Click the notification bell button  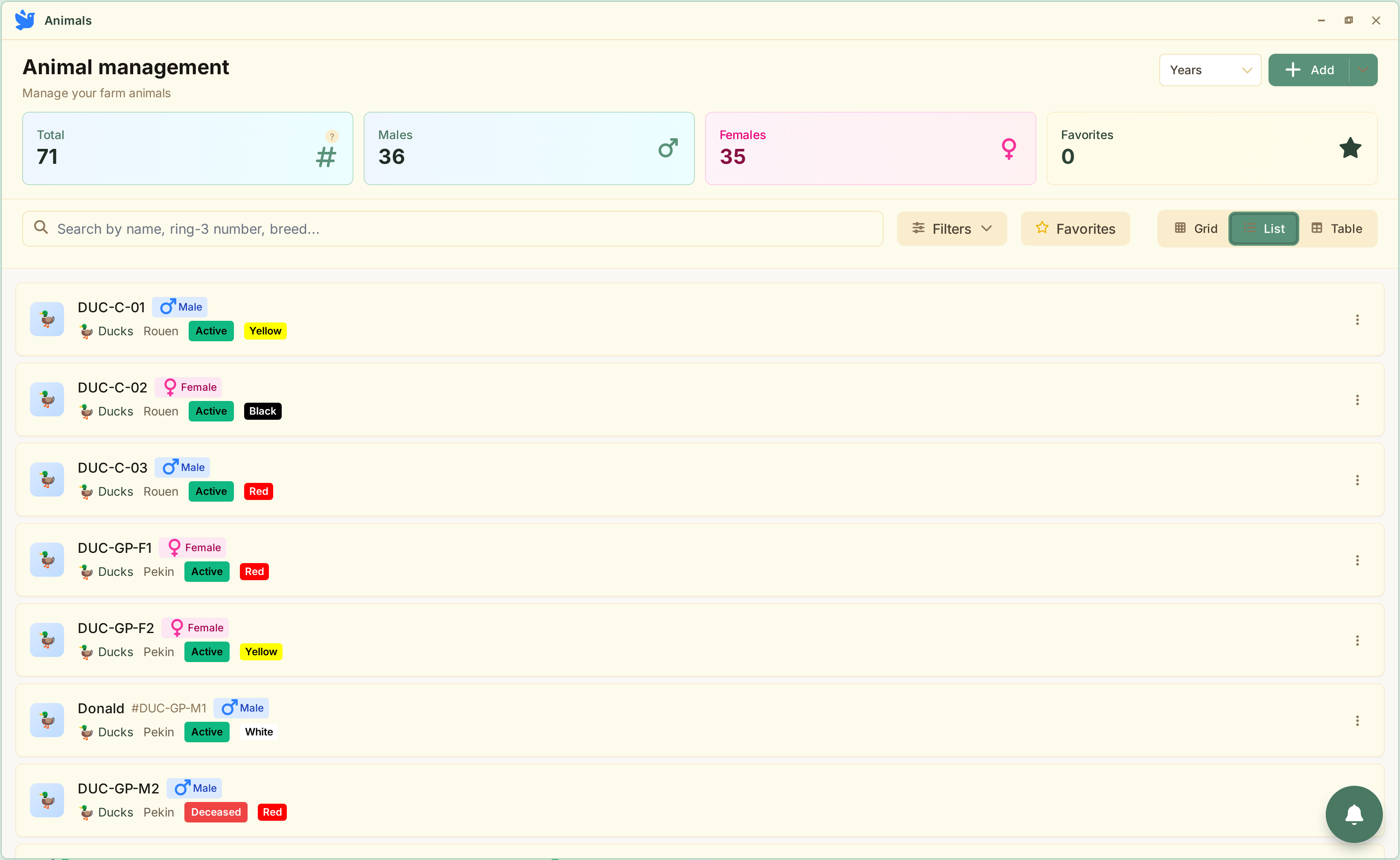(x=1353, y=814)
